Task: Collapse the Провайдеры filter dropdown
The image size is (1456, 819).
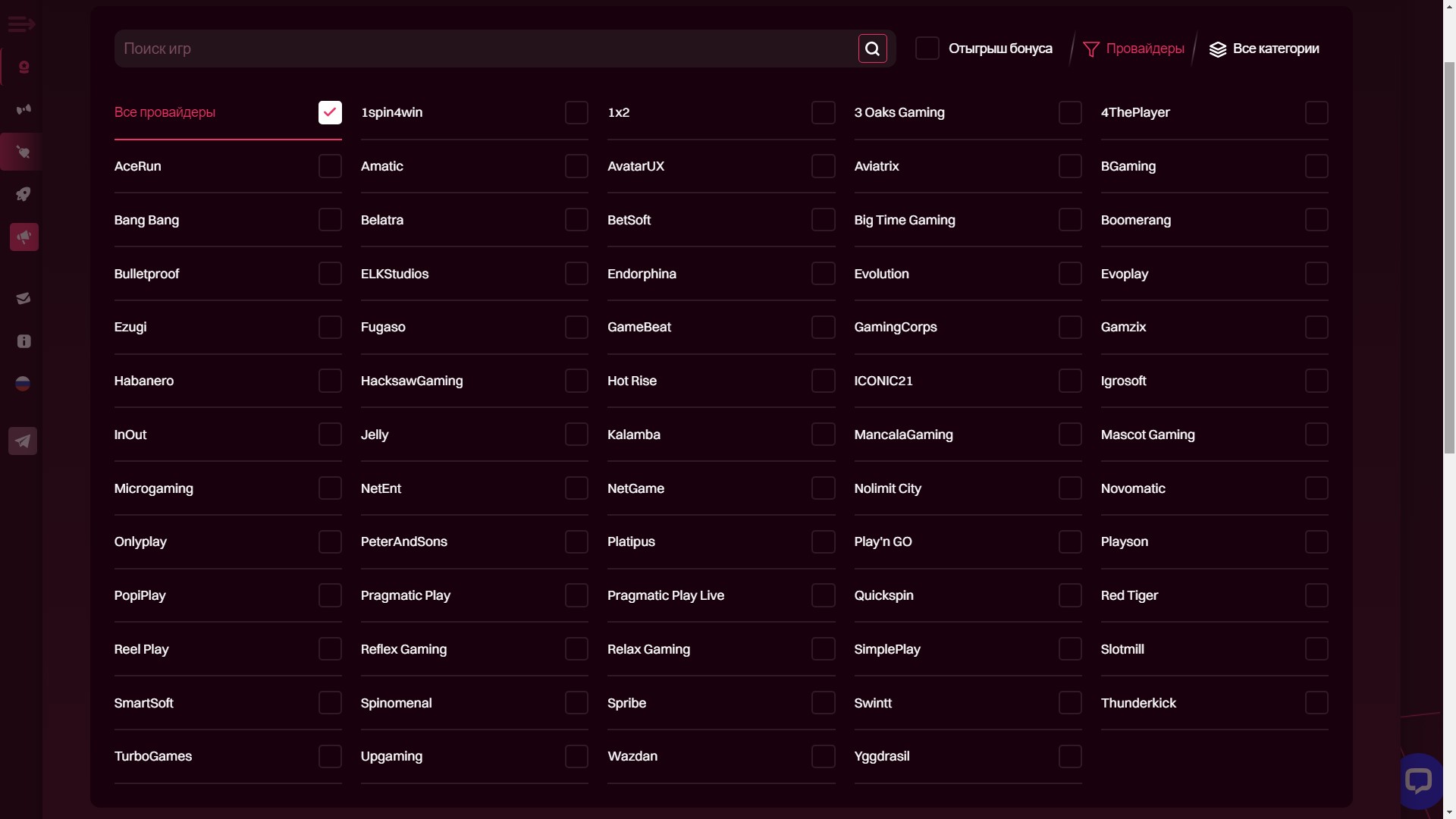Action: pyautogui.click(x=1134, y=49)
